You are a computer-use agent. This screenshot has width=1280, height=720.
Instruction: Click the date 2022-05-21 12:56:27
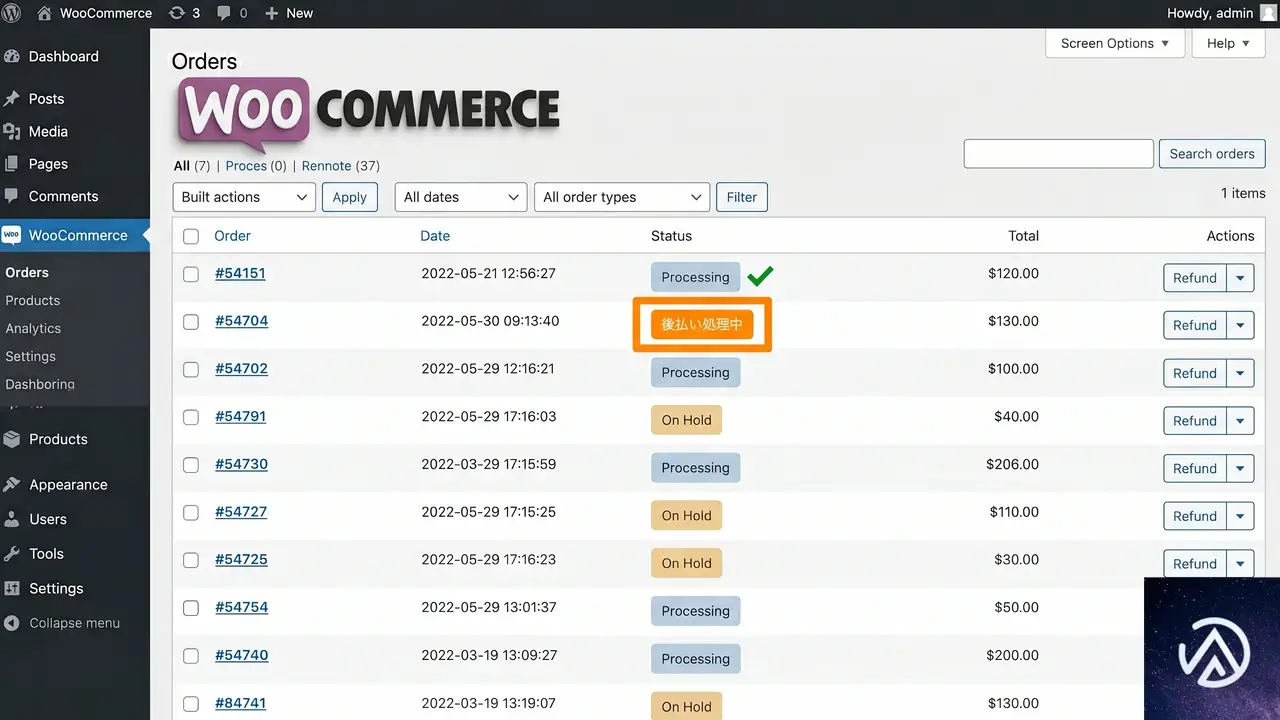489,273
